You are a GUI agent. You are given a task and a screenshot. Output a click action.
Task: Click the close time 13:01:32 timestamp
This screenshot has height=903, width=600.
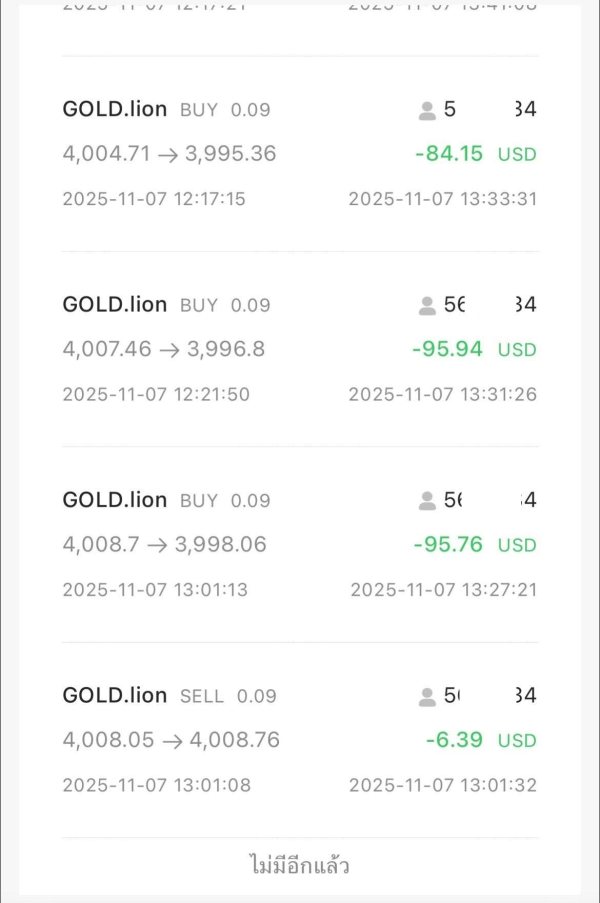coord(442,785)
